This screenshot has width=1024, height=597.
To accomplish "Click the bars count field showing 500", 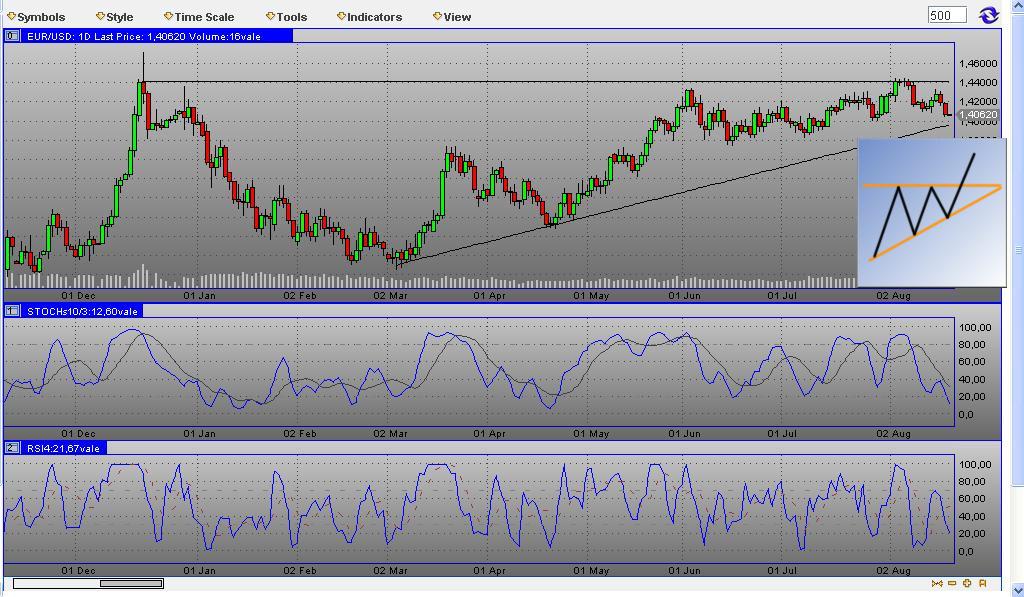I will pyautogui.click(x=947, y=15).
